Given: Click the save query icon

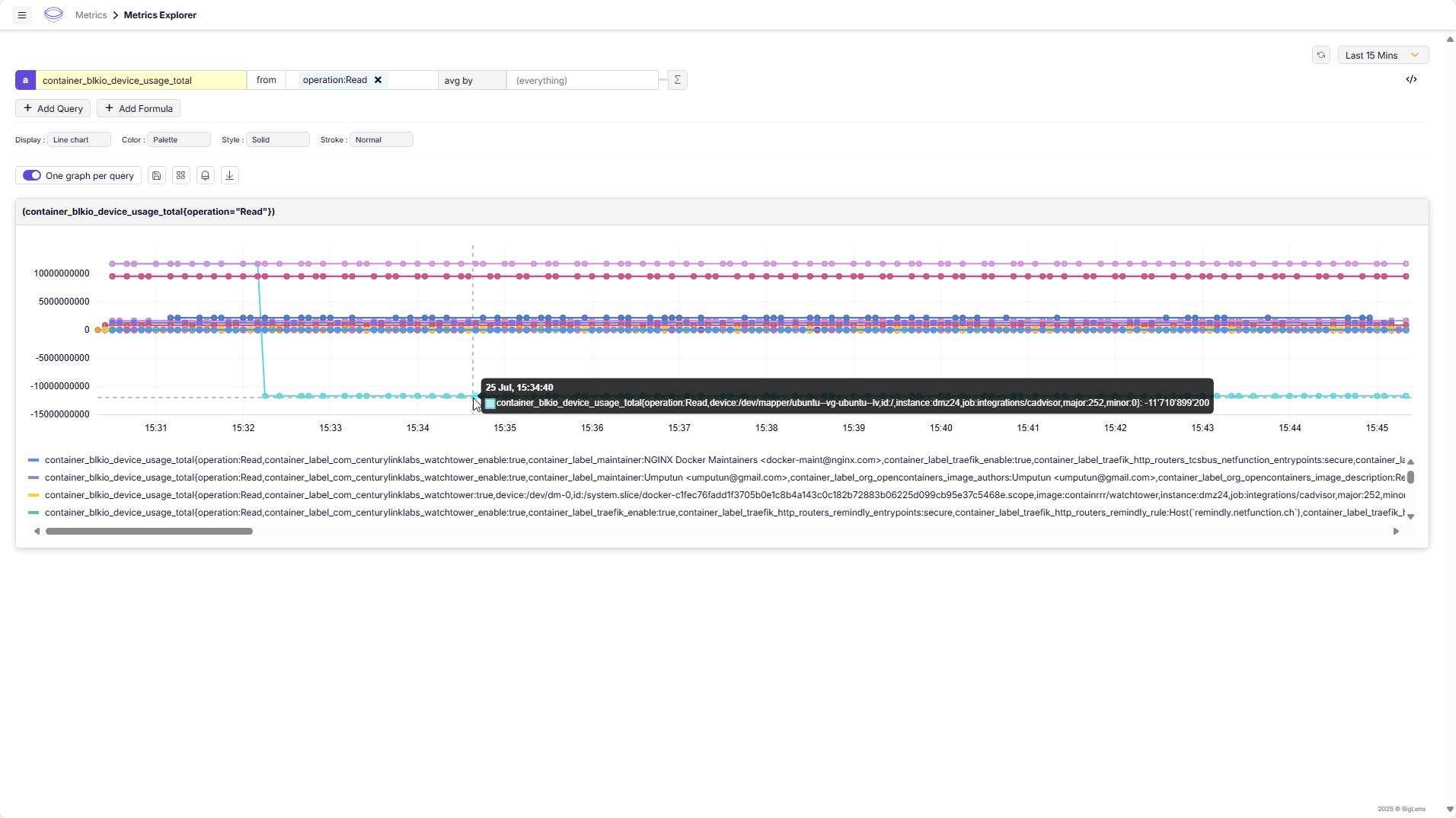Looking at the screenshot, I should 156,175.
